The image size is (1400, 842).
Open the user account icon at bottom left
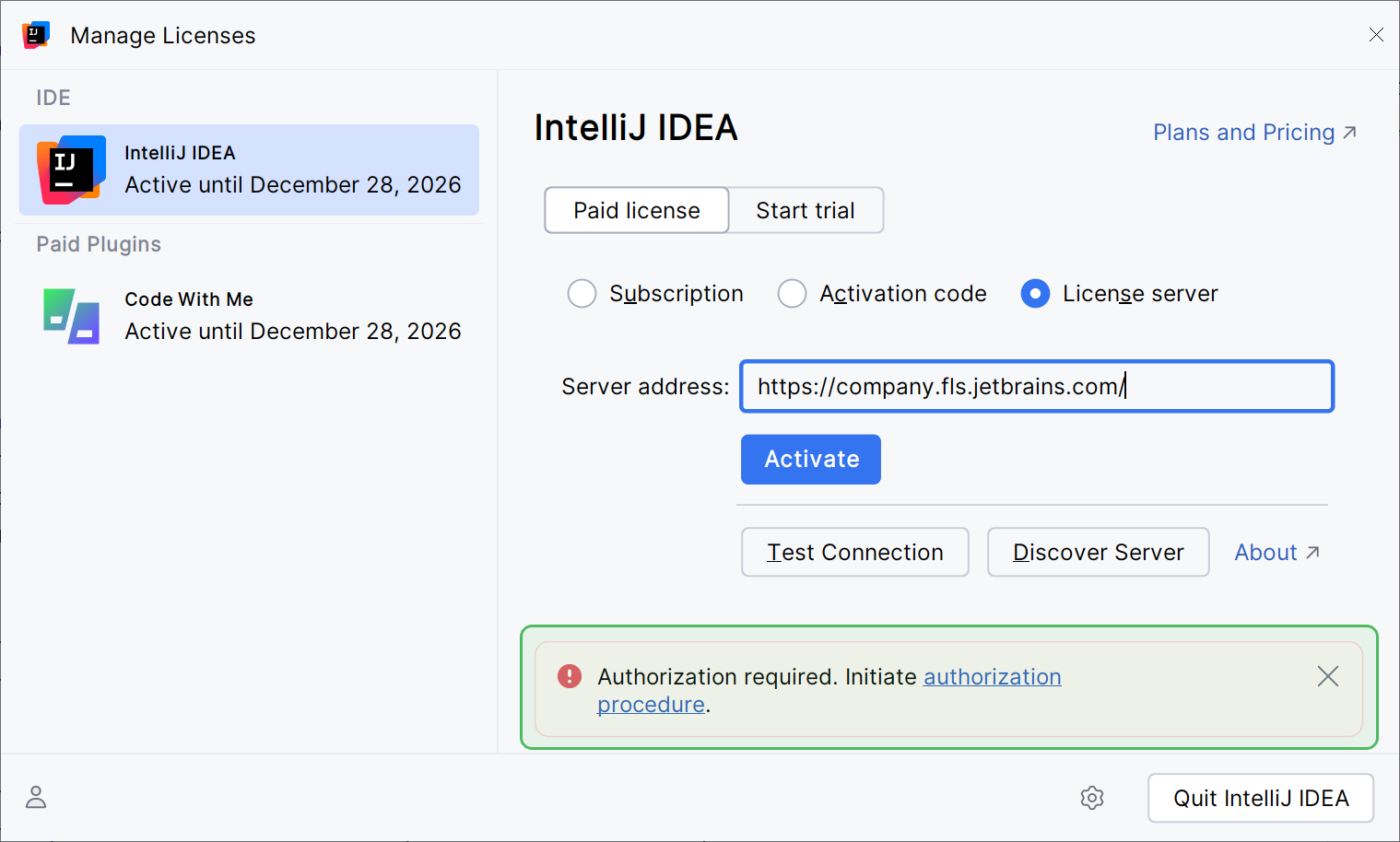36,797
